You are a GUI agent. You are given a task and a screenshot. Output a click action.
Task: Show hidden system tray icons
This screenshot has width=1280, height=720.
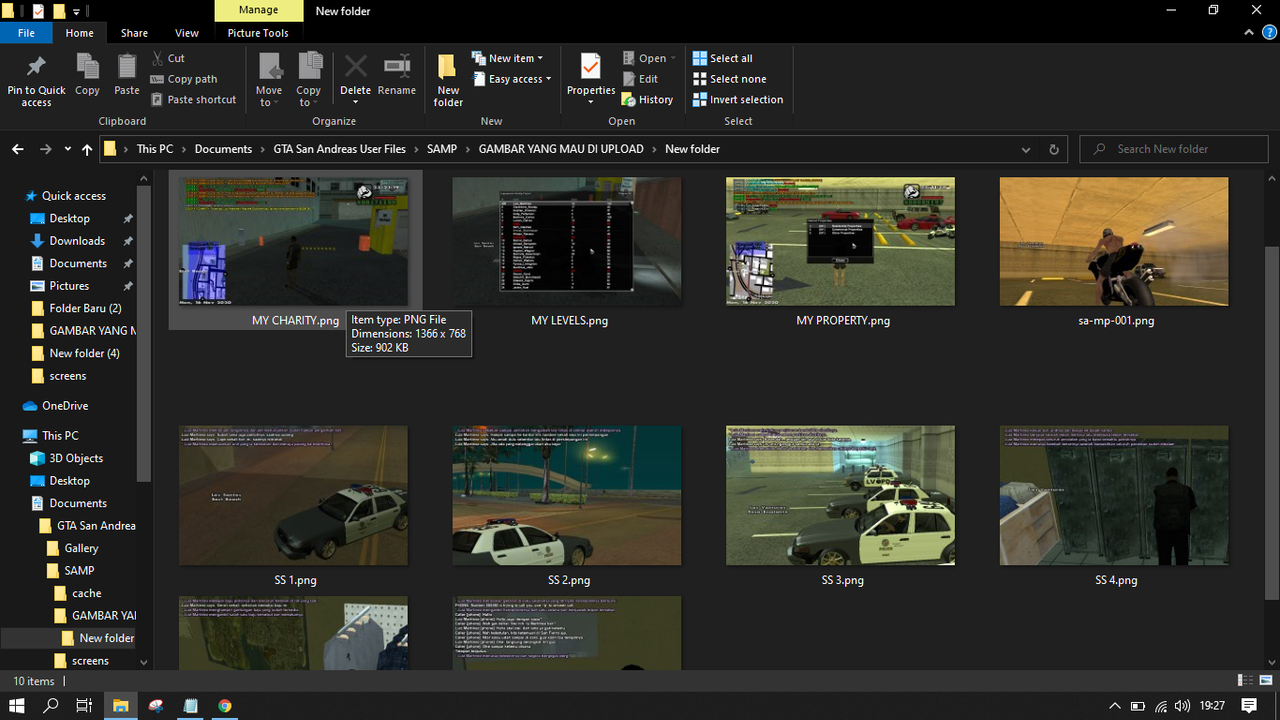1116,706
